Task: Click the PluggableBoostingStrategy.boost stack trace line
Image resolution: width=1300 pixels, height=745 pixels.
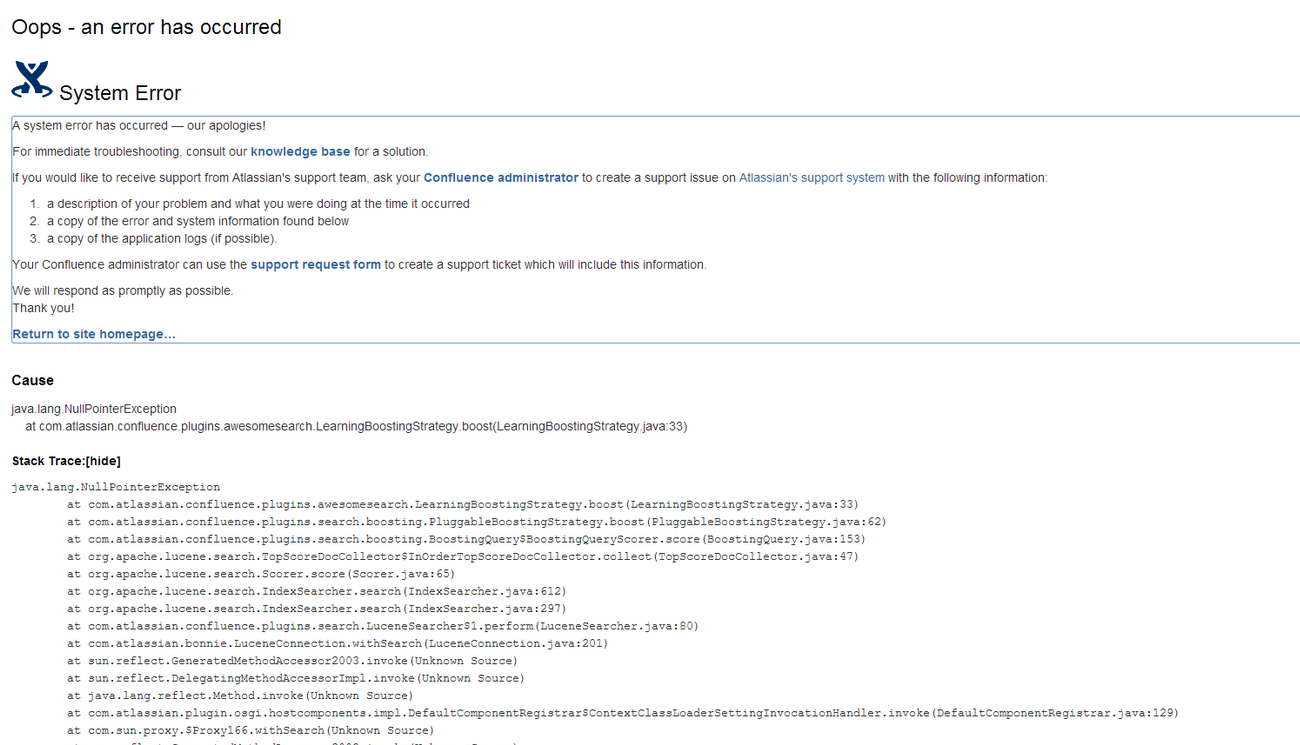Action: [x=477, y=522]
